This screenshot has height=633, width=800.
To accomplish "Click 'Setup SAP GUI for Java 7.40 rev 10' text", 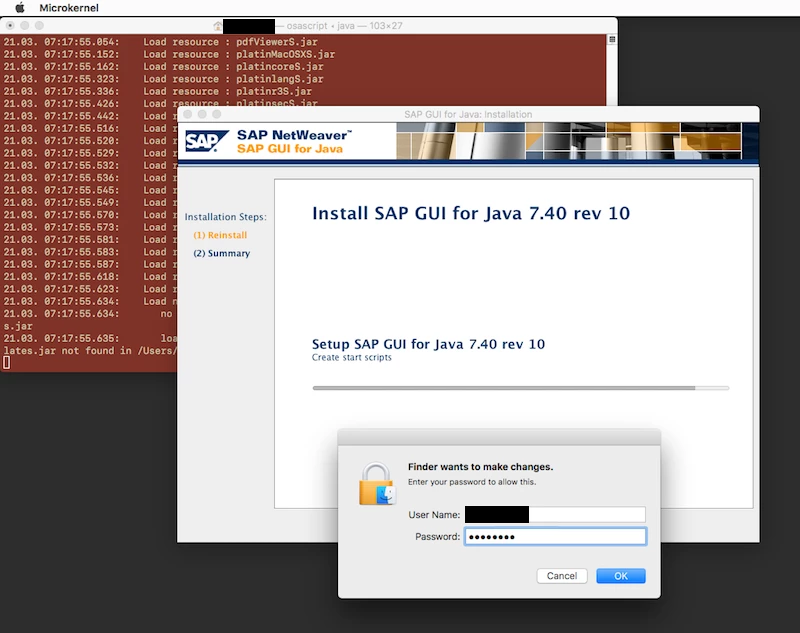I will pyautogui.click(x=428, y=344).
